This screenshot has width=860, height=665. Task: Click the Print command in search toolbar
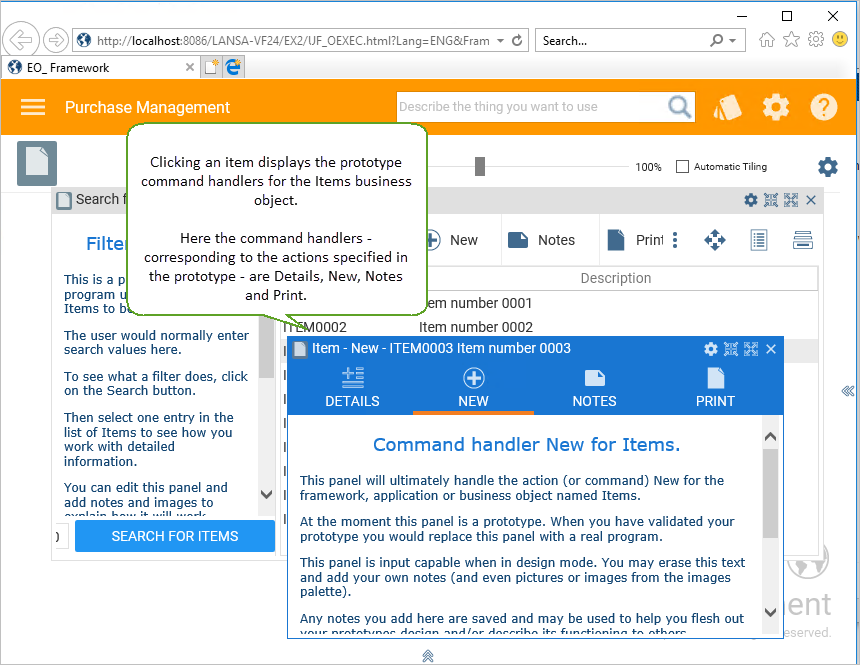[x=635, y=240]
